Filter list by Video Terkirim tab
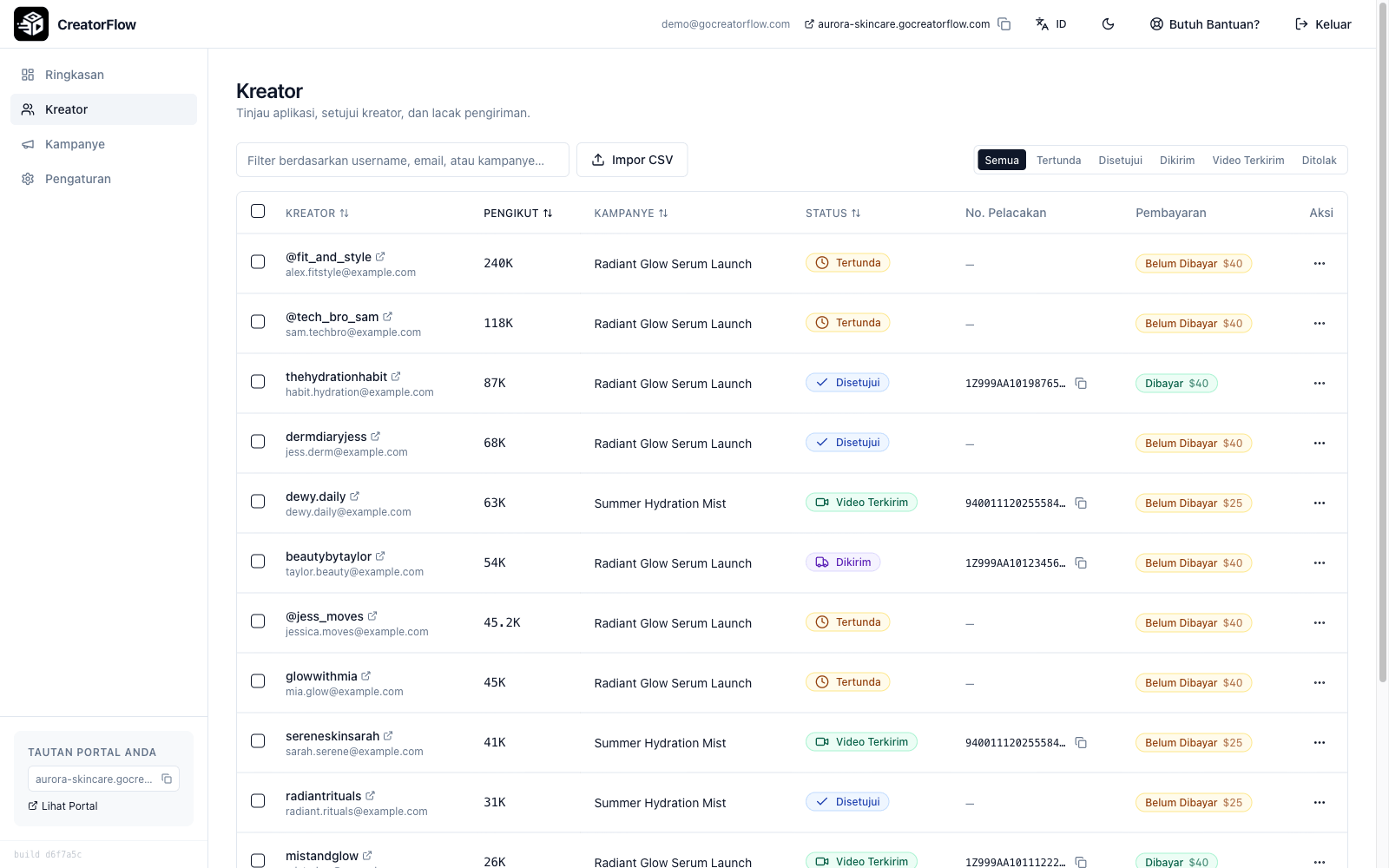Screen dimensions: 1389x868 [1247, 161]
